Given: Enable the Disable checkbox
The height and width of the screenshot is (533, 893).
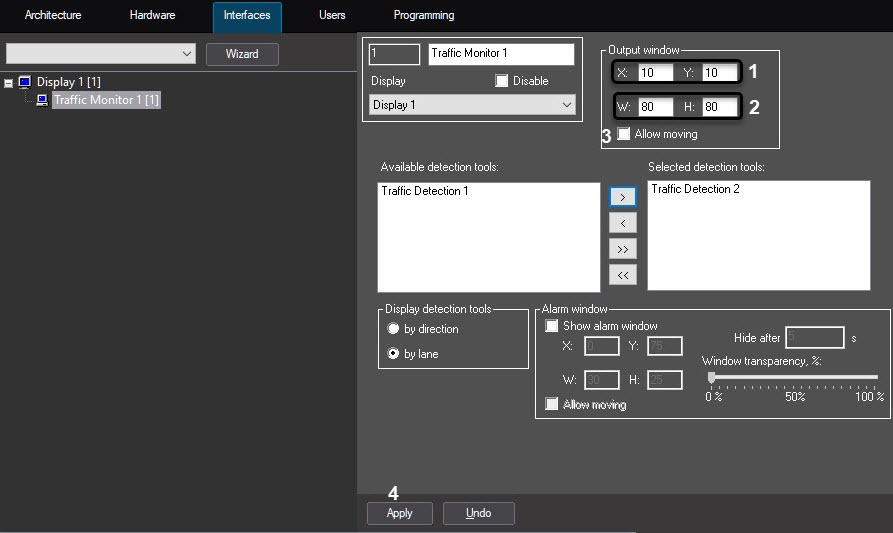Looking at the screenshot, I should point(502,81).
